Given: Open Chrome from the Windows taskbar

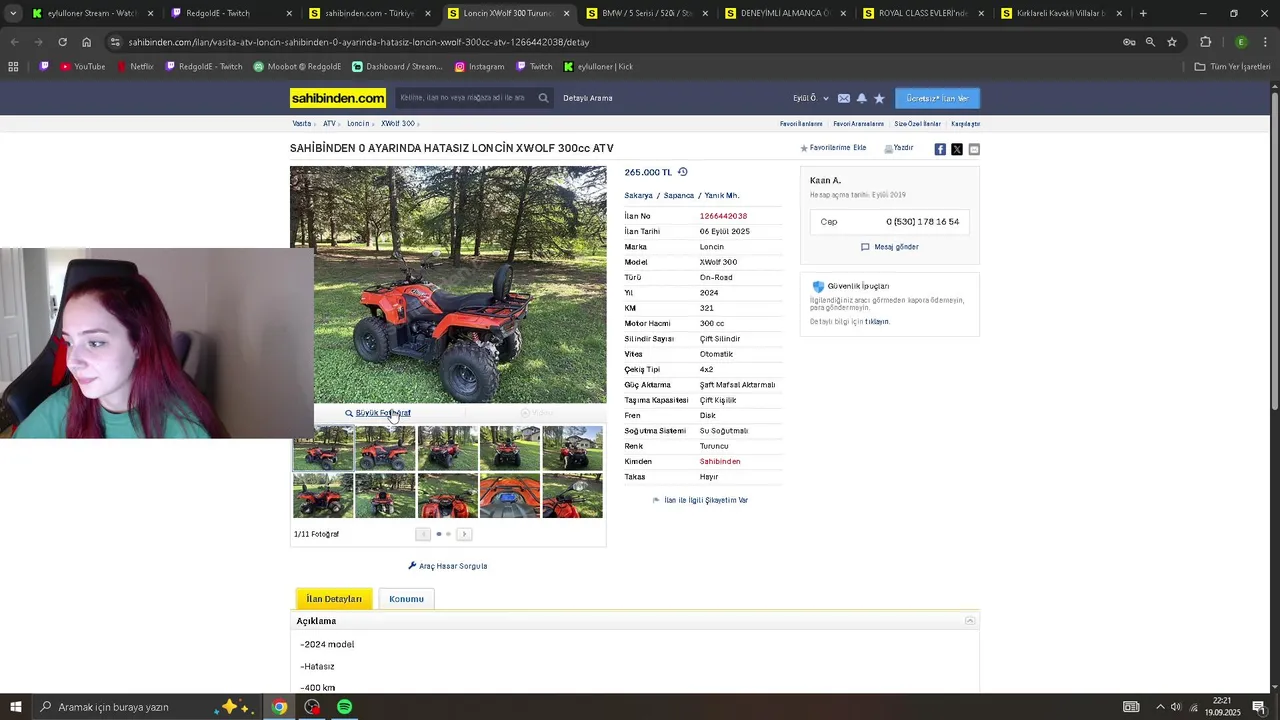Looking at the screenshot, I should [280, 707].
